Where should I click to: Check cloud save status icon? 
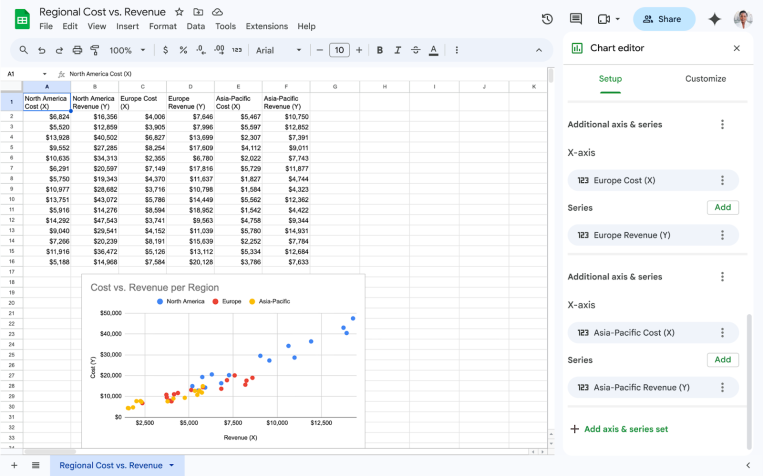point(218,12)
